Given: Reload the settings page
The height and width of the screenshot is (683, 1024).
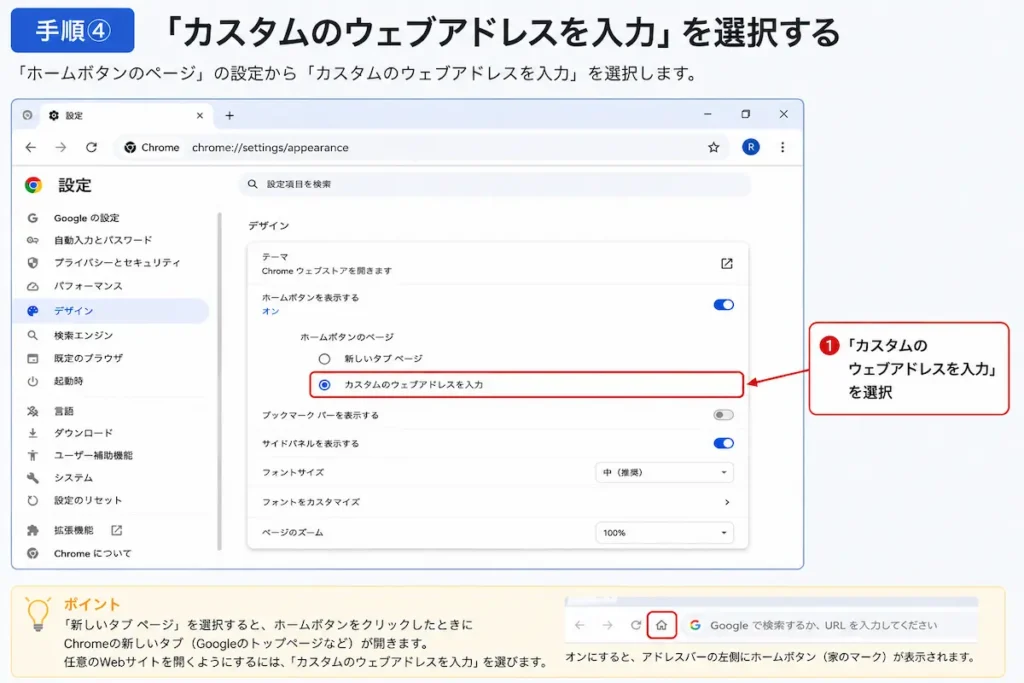Looking at the screenshot, I should 91,148.
